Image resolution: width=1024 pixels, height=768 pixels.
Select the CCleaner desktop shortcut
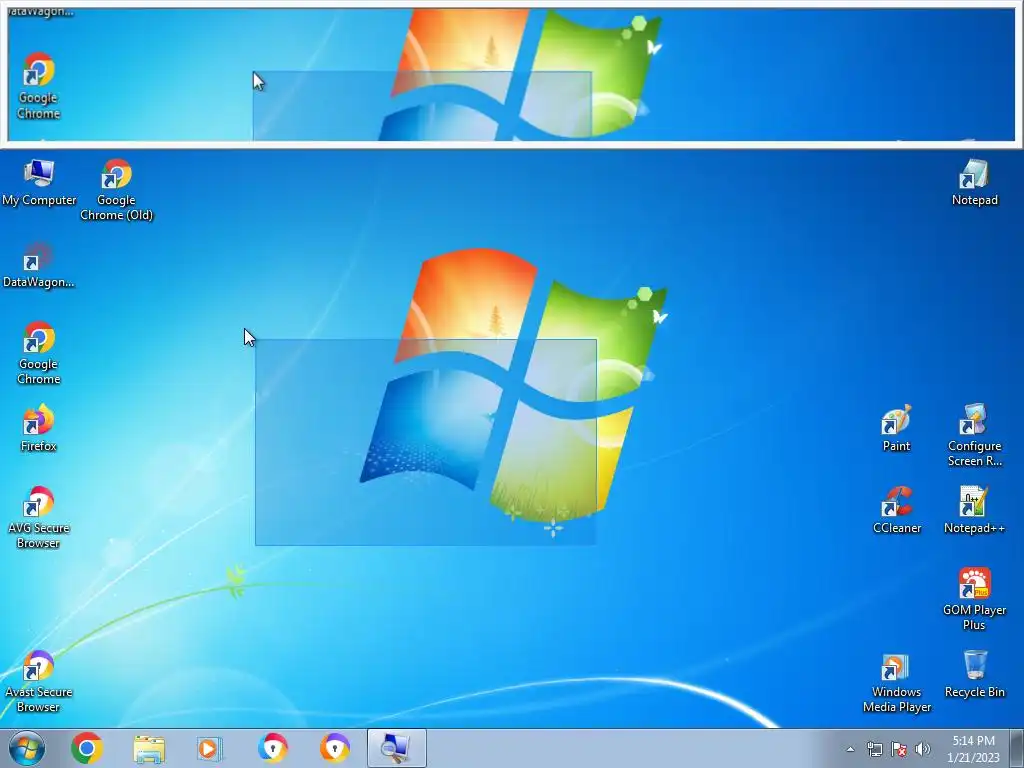click(896, 511)
